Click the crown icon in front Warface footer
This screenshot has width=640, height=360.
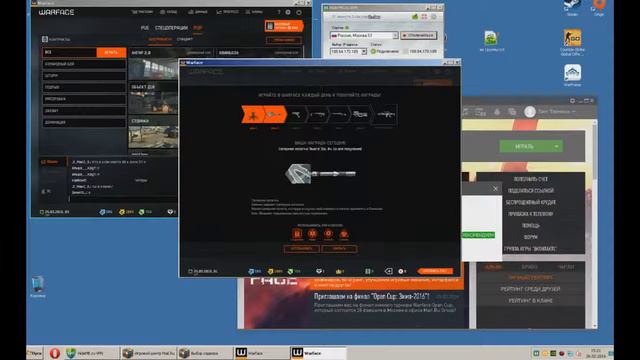(338, 271)
